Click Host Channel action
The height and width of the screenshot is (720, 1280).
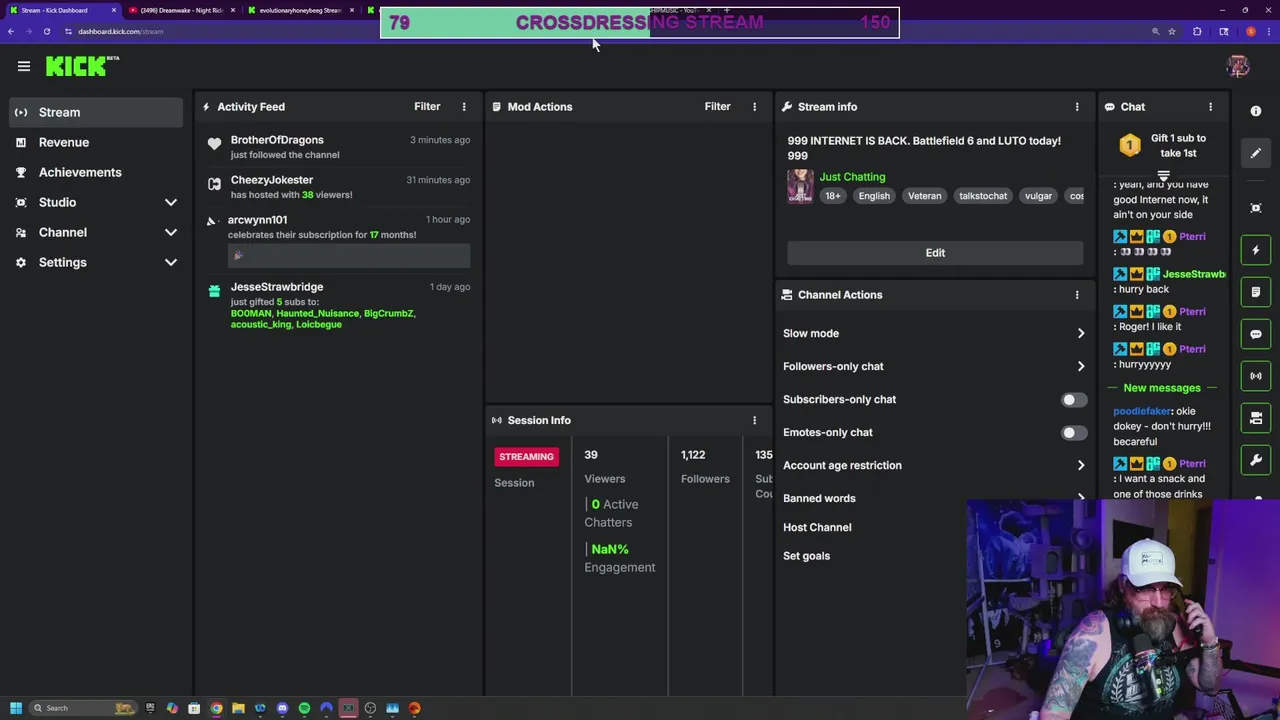[x=817, y=527]
